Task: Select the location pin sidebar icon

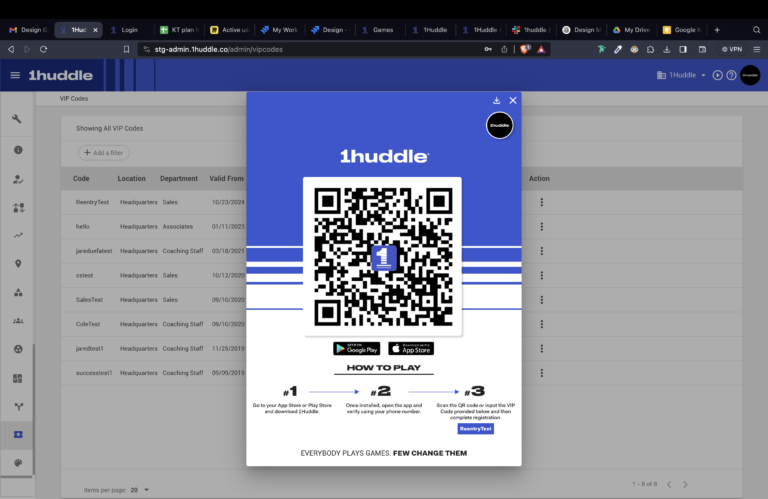Action: click(x=17, y=264)
